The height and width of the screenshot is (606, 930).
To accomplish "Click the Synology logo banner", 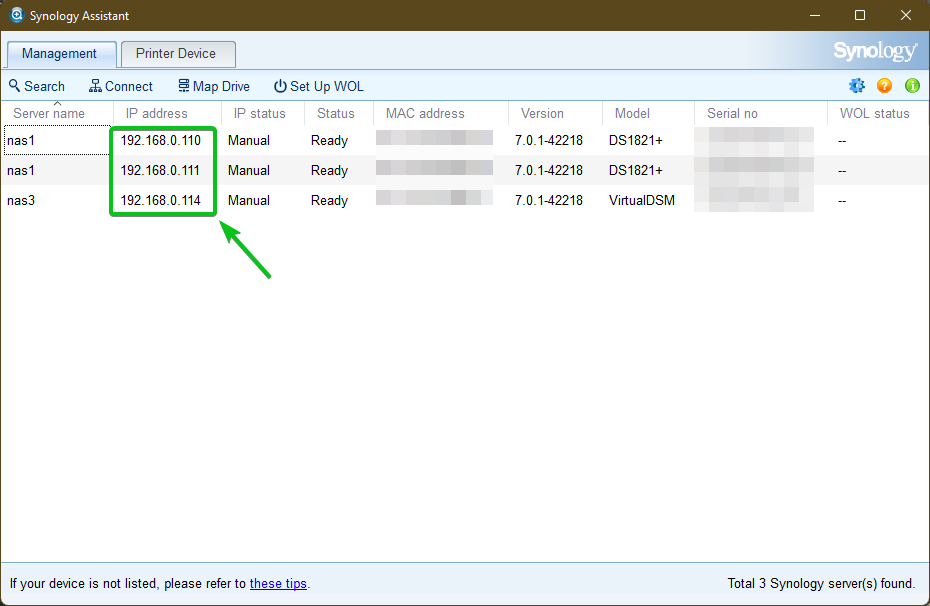I will pyautogui.click(x=875, y=50).
